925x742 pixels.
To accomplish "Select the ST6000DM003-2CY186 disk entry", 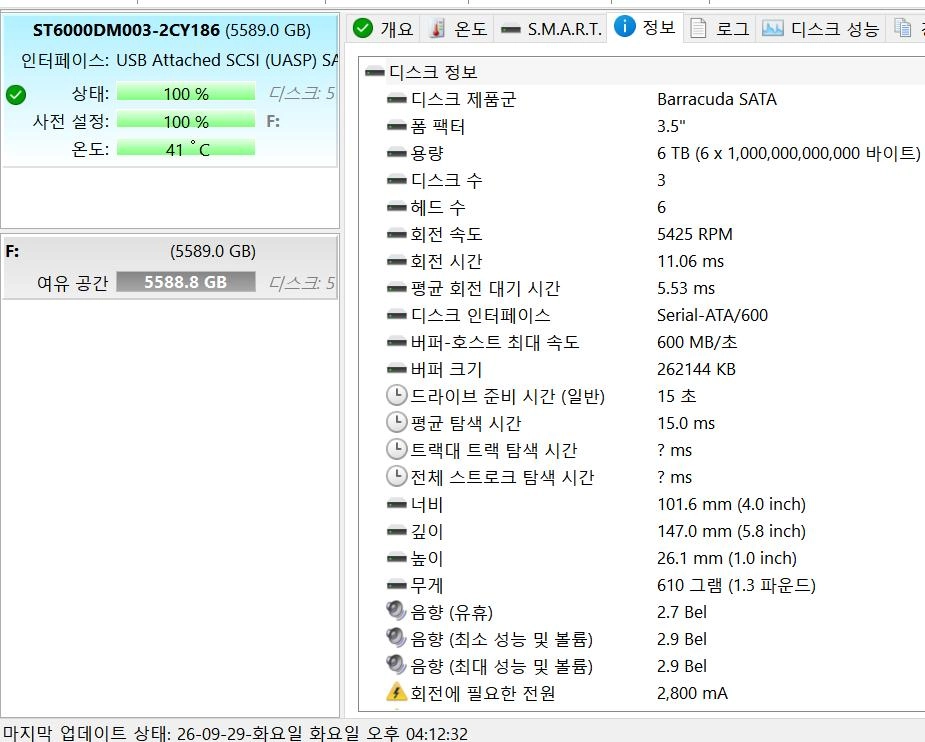I will [x=170, y=91].
